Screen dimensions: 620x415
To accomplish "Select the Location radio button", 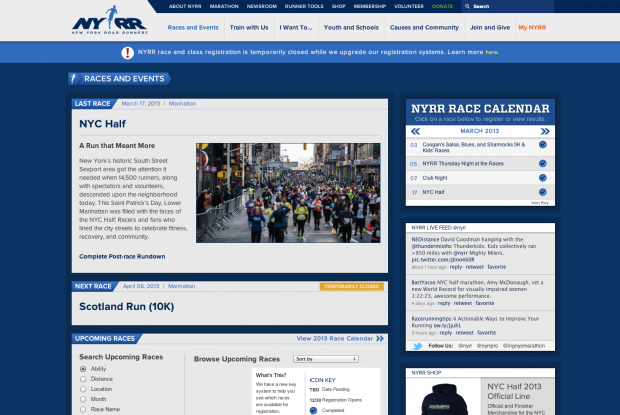I will pos(83,389).
